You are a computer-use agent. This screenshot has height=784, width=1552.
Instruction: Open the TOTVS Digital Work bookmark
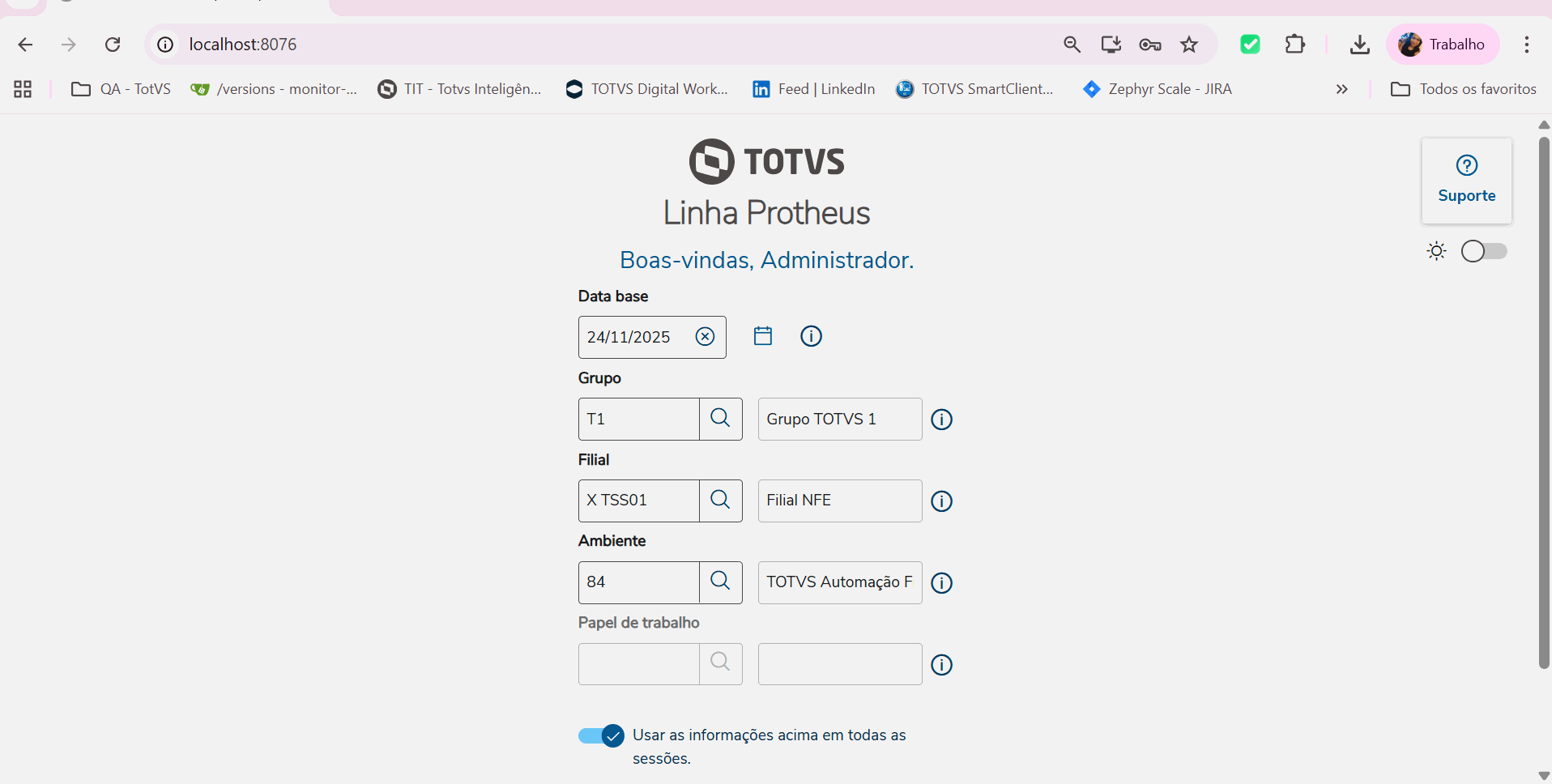[647, 89]
